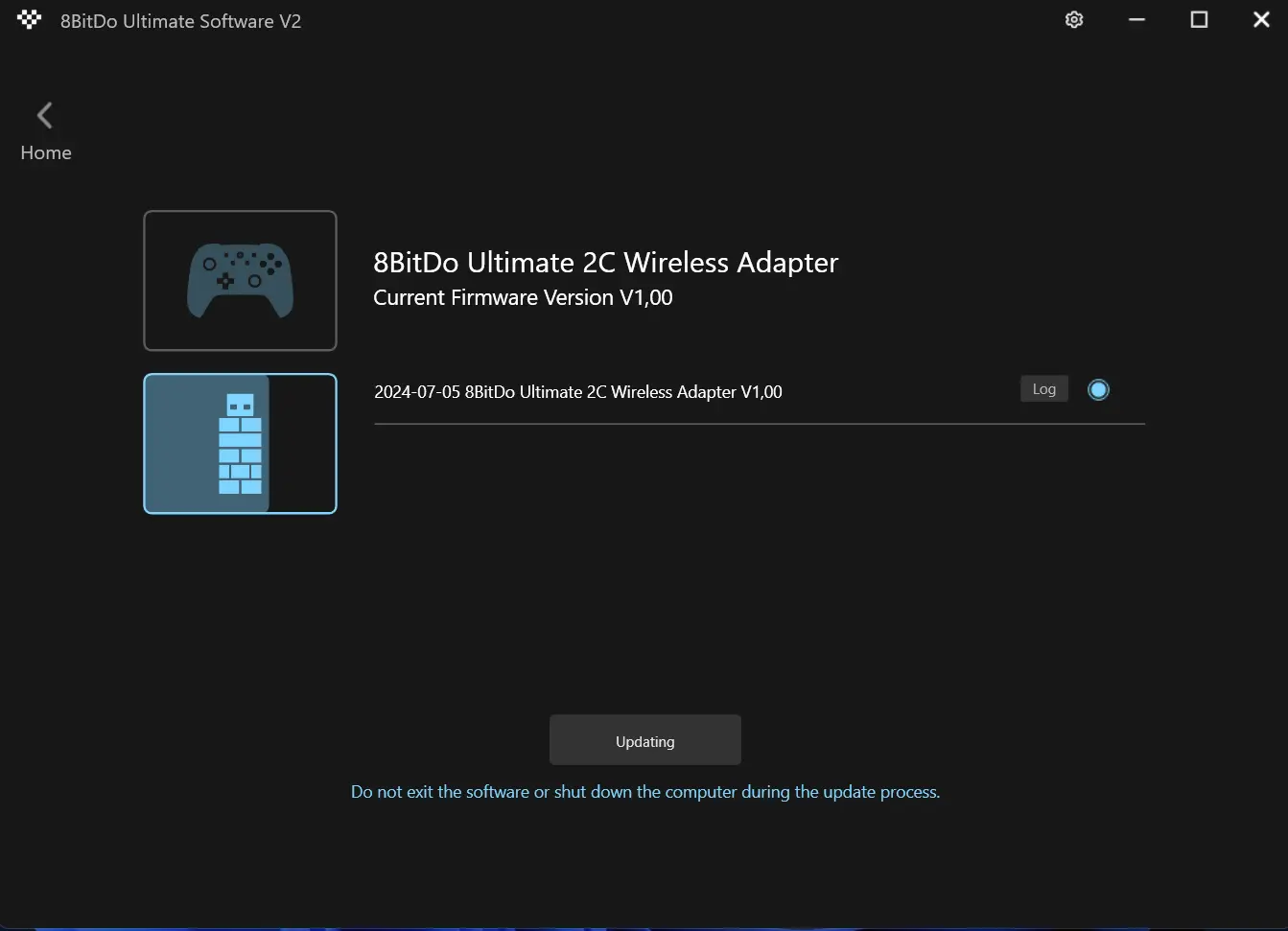This screenshot has width=1288, height=931.
Task: Select the brick-patterned USB adapter icon
Action: pos(240,444)
